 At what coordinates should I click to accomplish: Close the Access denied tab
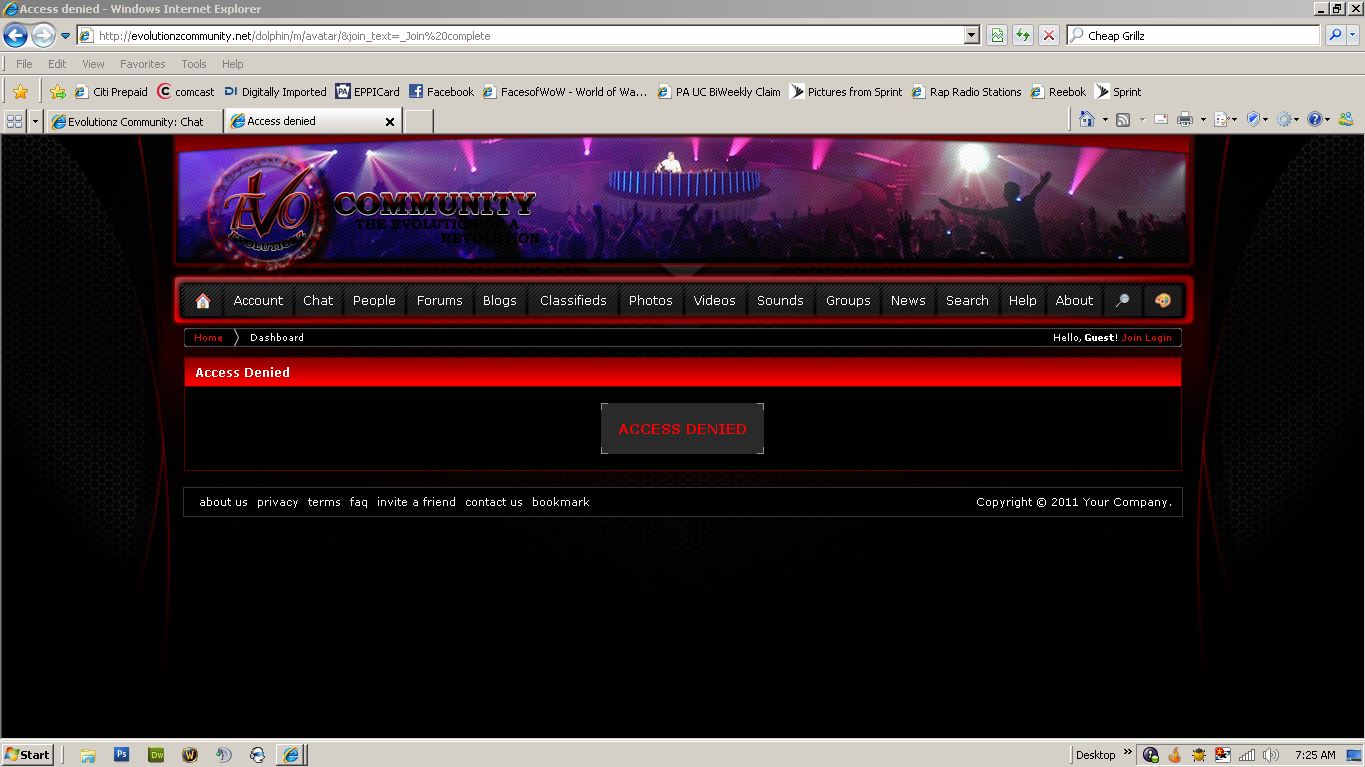(x=390, y=121)
